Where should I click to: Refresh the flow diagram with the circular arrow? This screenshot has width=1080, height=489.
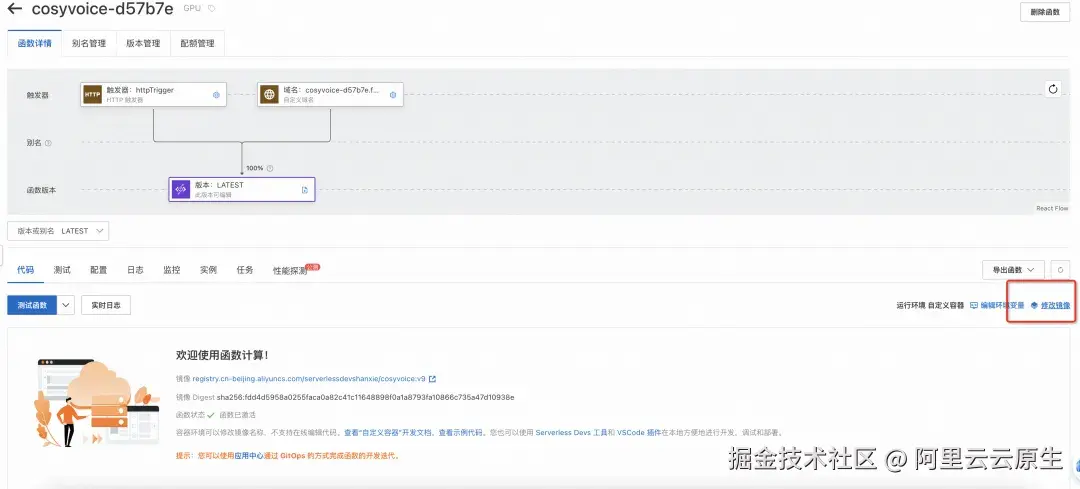(x=1052, y=90)
